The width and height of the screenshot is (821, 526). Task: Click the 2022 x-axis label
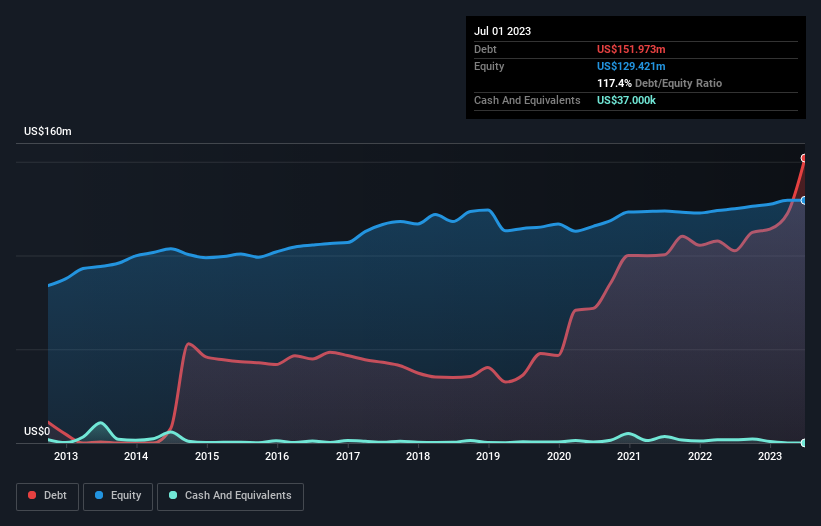[x=700, y=456]
